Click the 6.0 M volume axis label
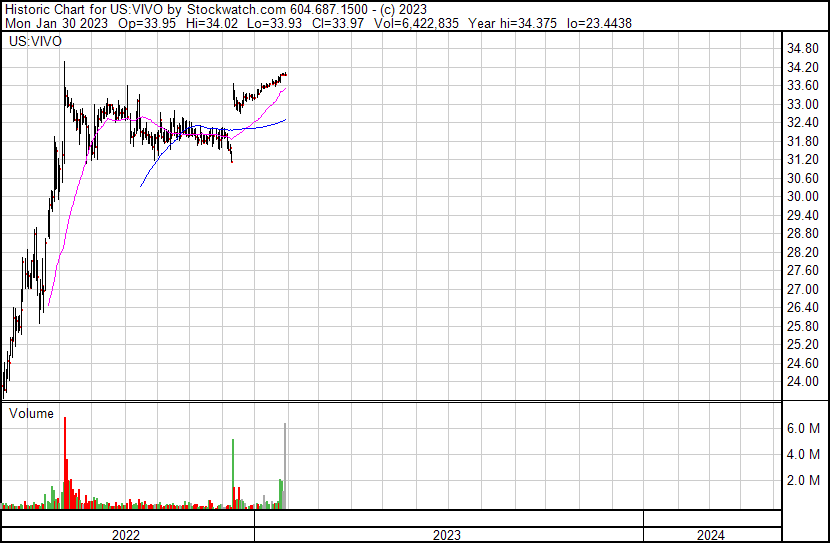This screenshot has width=830, height=543. [x=803, y=428]
